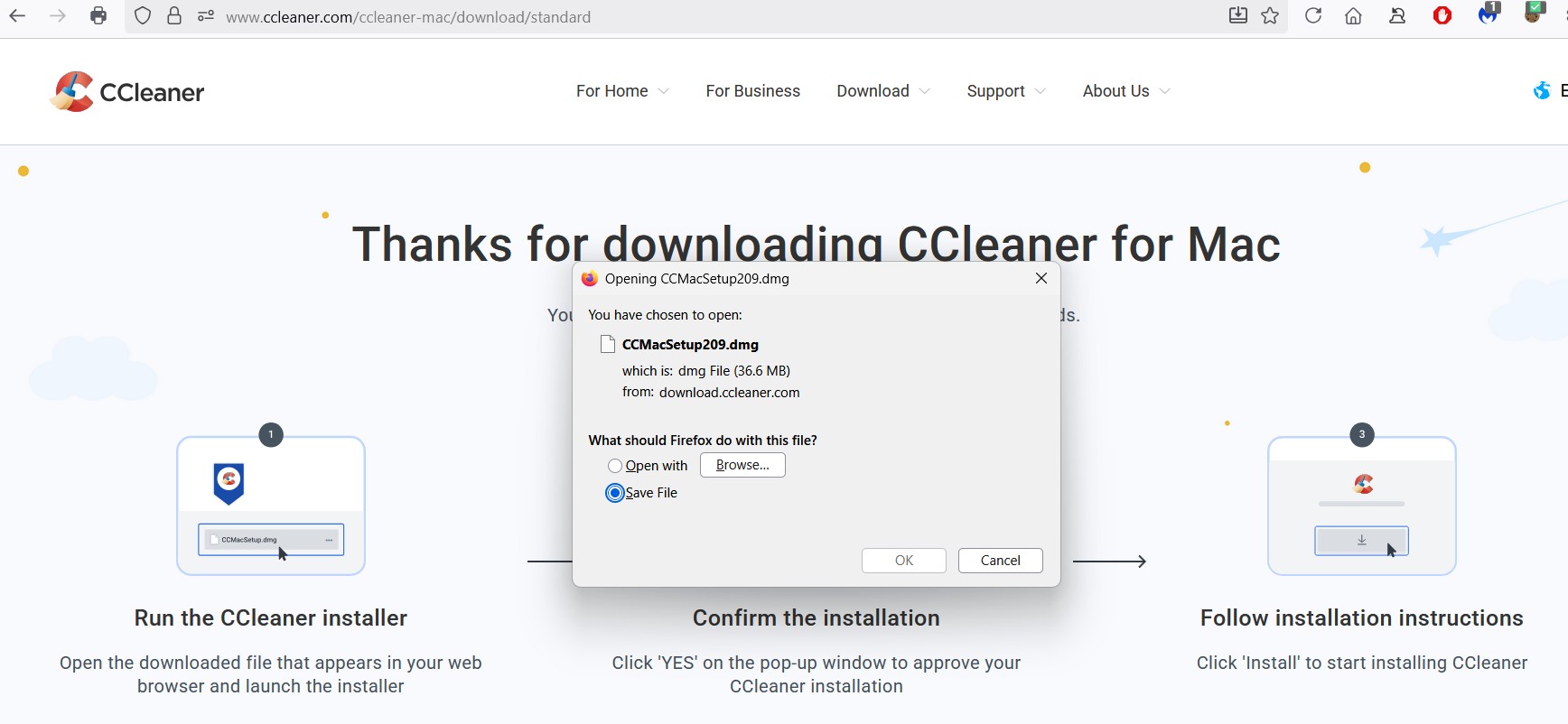
Task: Expand the For Home menu
Action: point(622,91)
